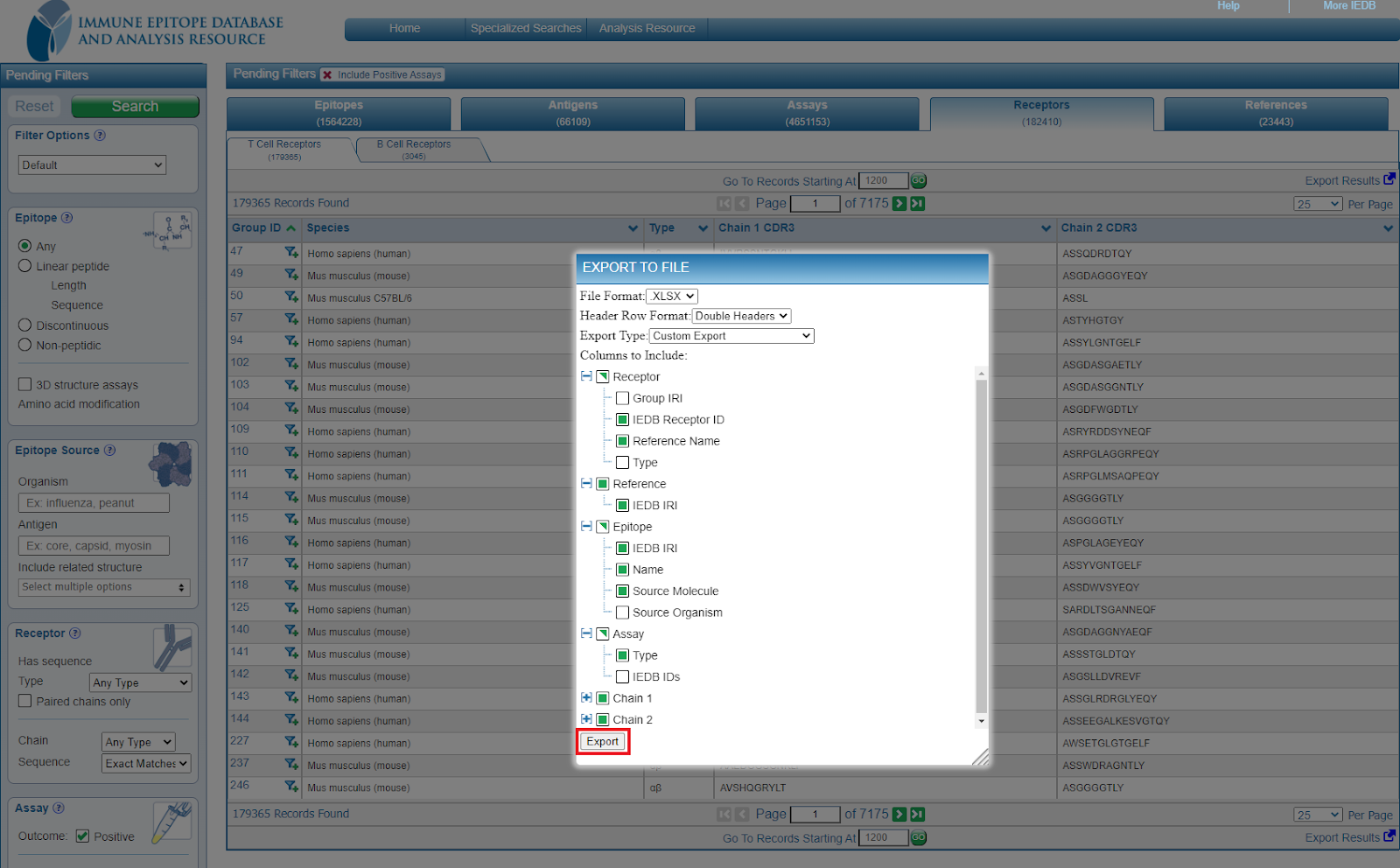Image resolution: width=1400 pixels, height=868 pixels.
Task: Click the bottom green GO button
Action: [919, 837]
